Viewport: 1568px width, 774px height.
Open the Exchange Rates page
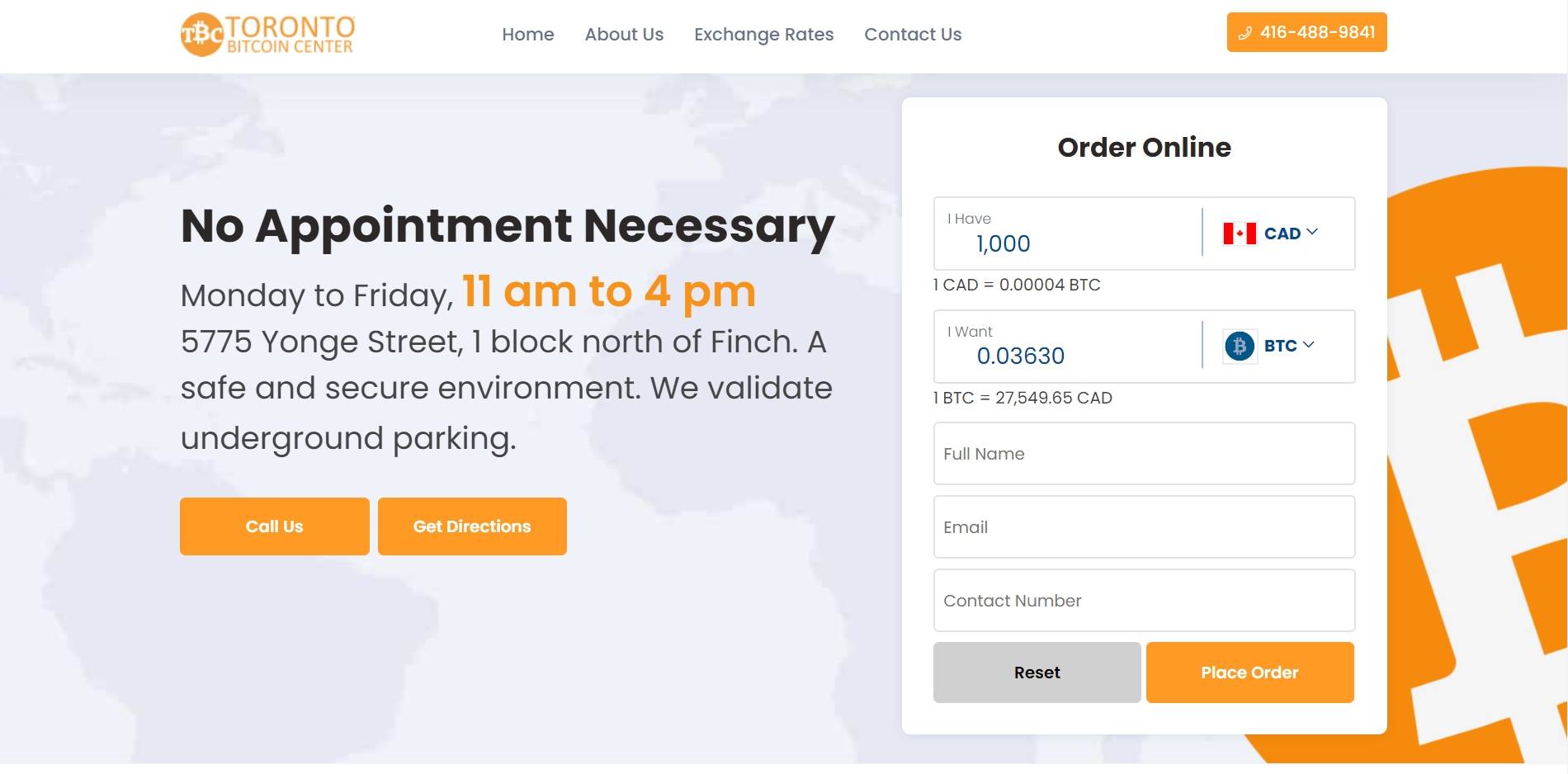(763, 35)
